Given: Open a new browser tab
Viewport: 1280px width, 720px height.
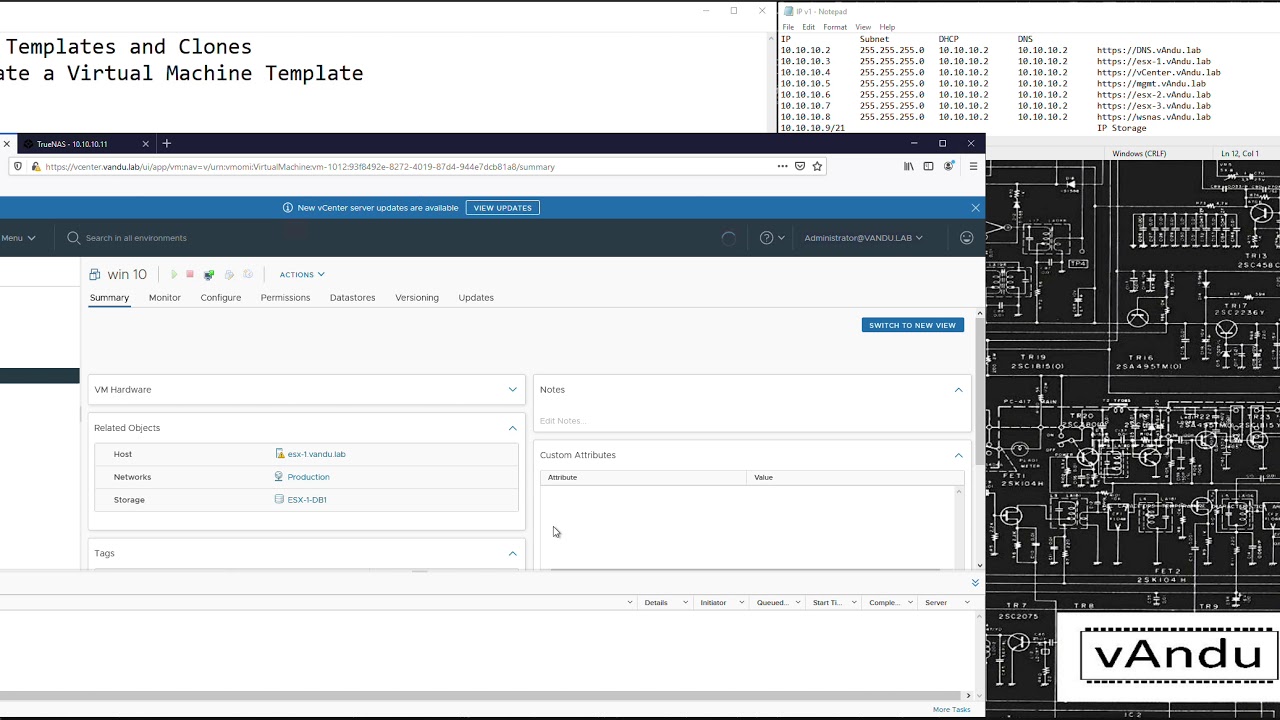Looking at the screenshot, I should pos(167,143).
